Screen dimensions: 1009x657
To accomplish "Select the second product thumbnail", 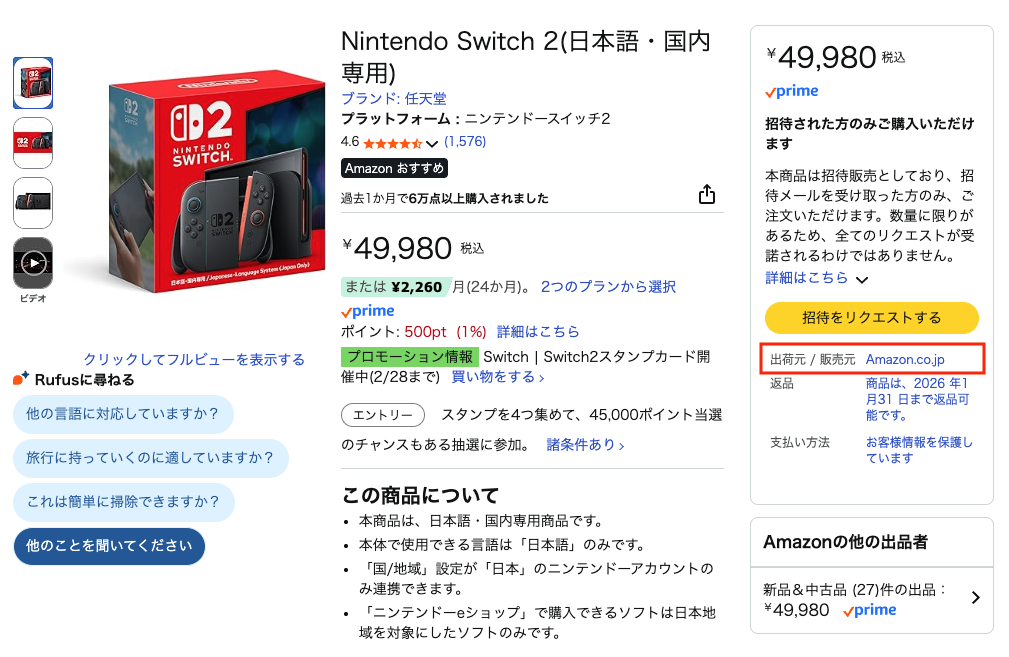I will (x=33, y=143).
